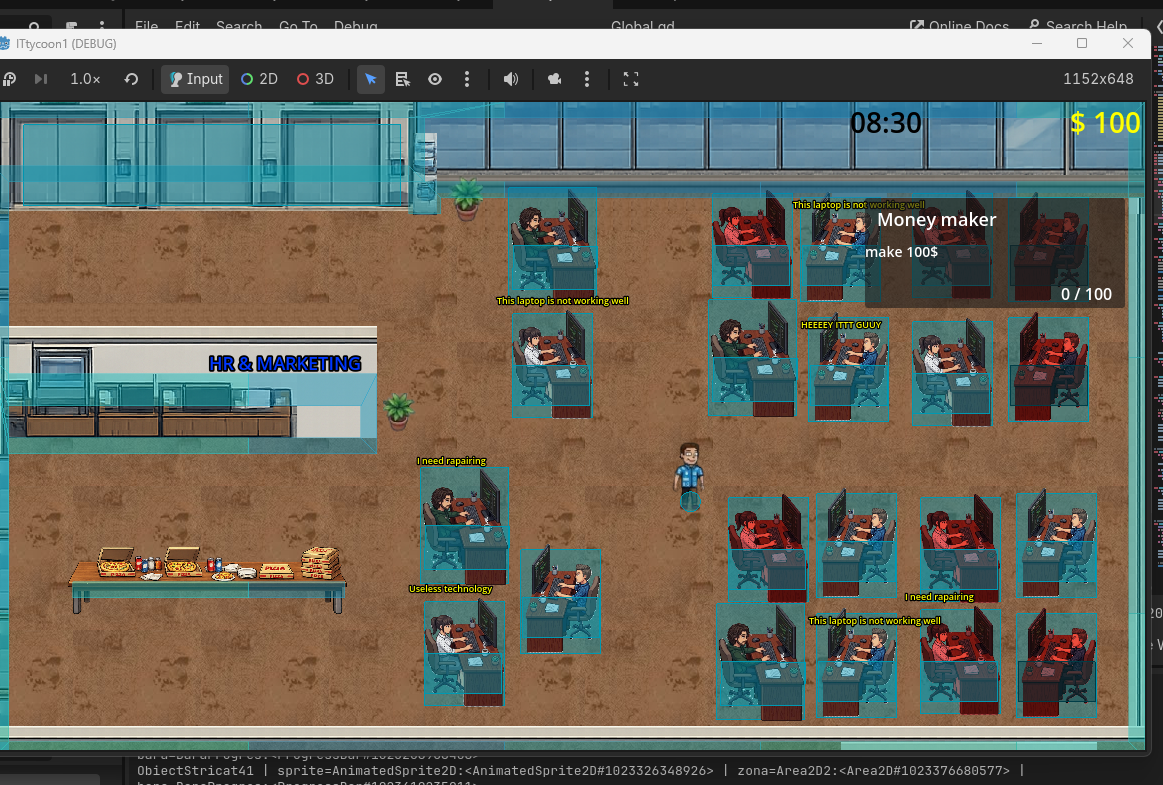Toggle selection visibility eye icon
This screenshot has height=785, width=1163.
click(435, 79)
